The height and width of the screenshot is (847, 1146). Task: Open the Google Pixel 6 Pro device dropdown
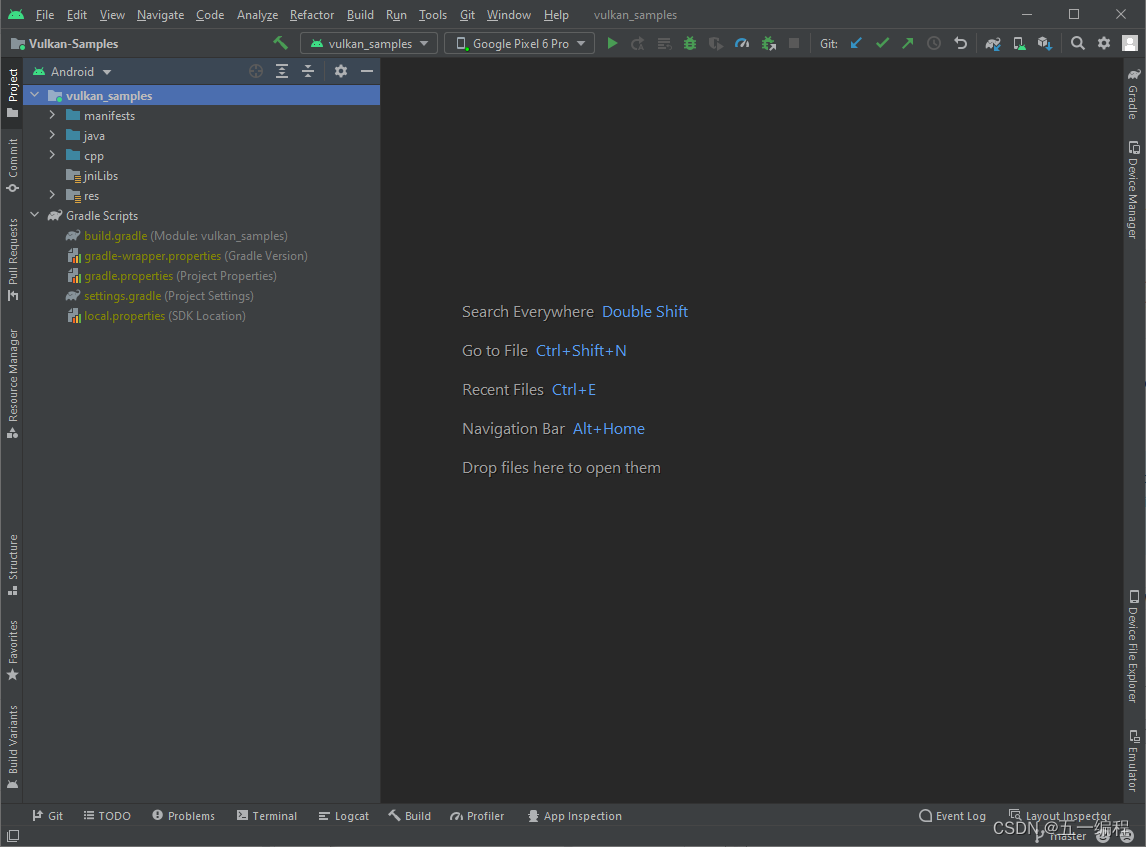click(520, 44)
